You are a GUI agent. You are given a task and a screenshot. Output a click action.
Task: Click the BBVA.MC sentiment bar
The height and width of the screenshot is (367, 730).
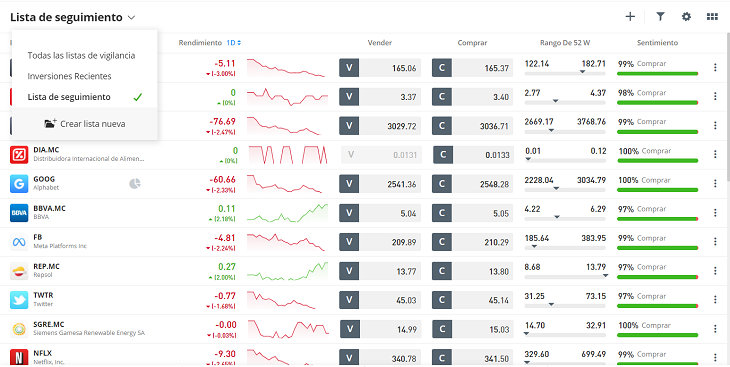click(x=657, y=218)
